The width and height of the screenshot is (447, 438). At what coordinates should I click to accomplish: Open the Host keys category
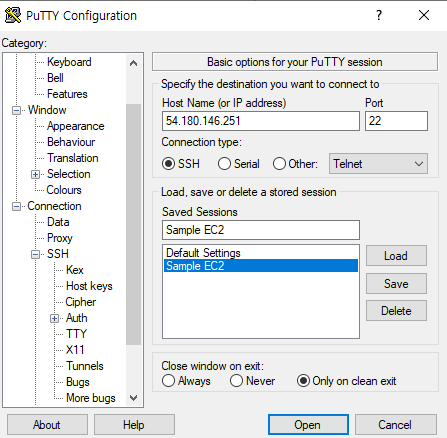click(x=89, y=286)
